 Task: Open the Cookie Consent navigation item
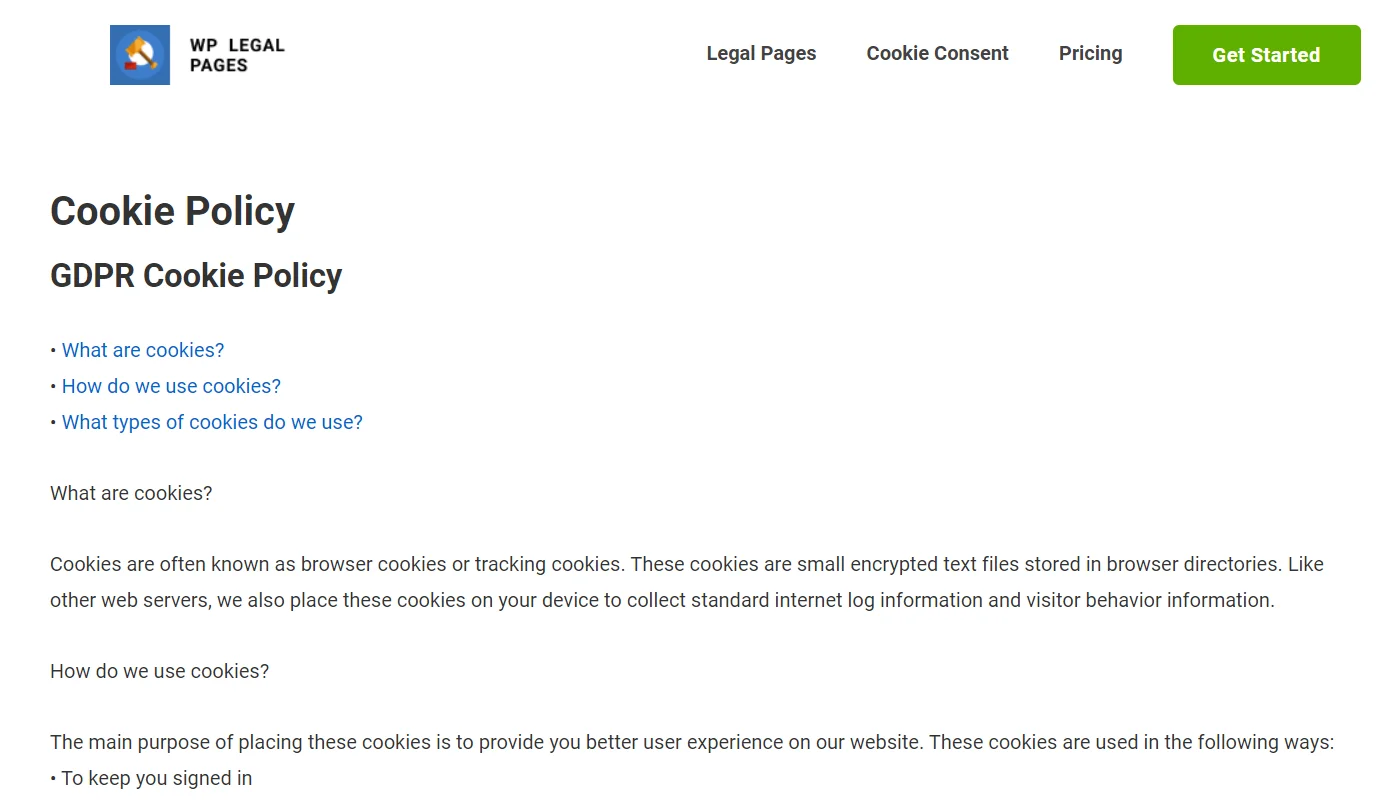937,53
